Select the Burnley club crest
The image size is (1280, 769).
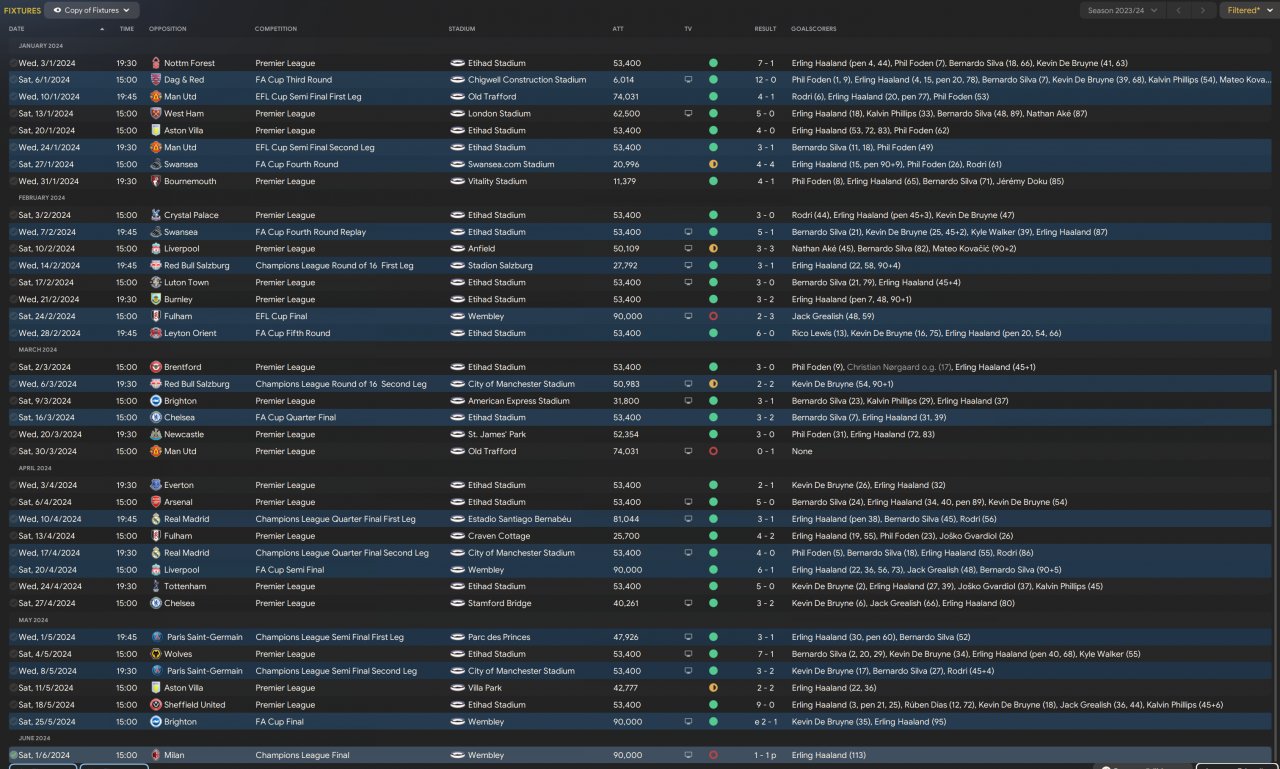(156, 299)
